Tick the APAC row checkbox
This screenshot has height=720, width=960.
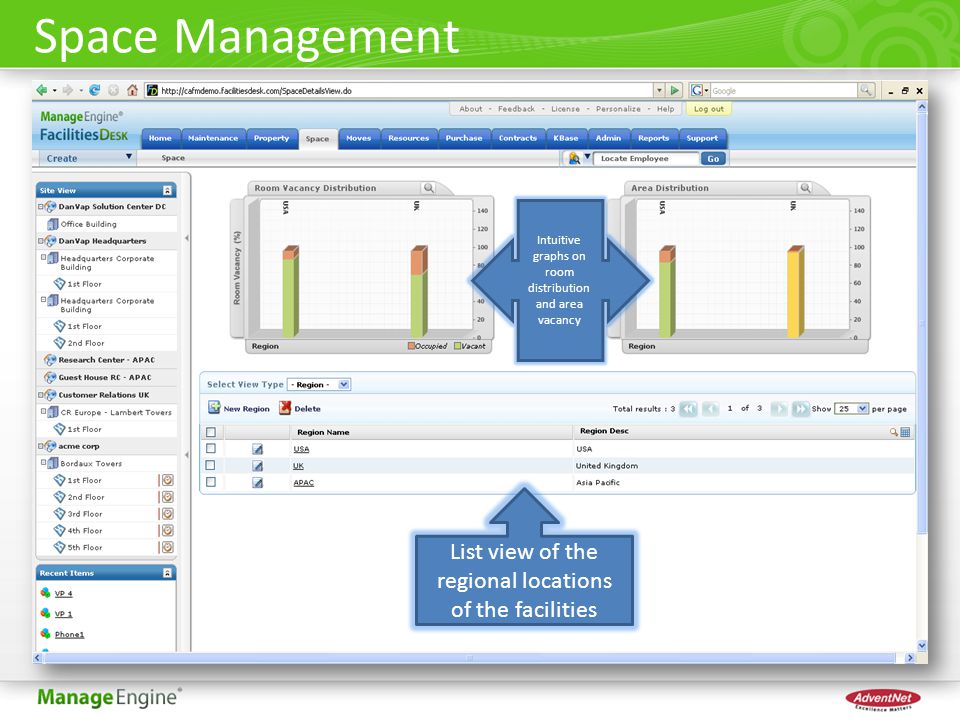tap(211, 482)
